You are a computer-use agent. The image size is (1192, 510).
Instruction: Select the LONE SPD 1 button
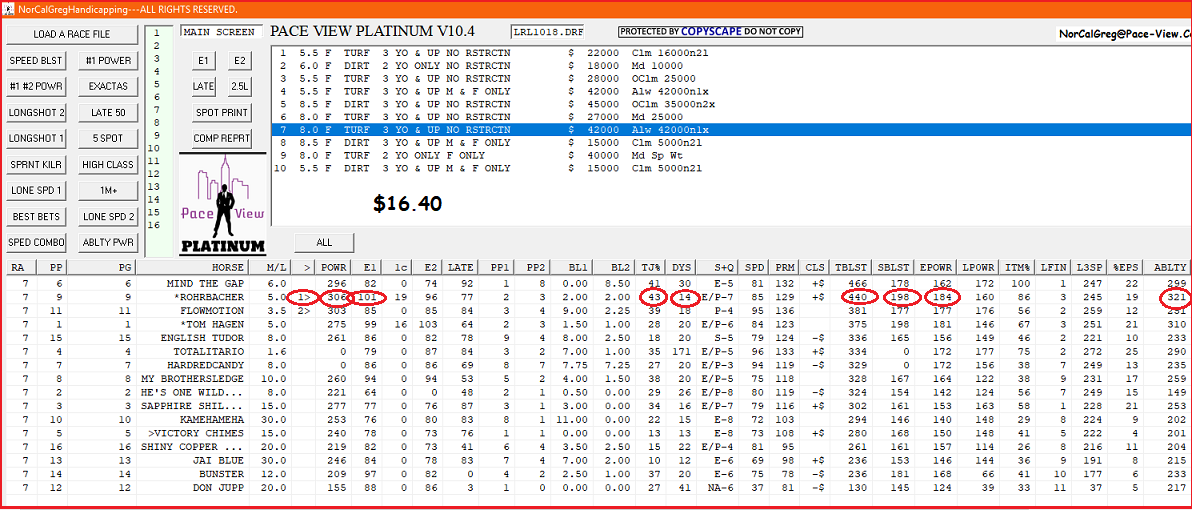click(36, 190)
